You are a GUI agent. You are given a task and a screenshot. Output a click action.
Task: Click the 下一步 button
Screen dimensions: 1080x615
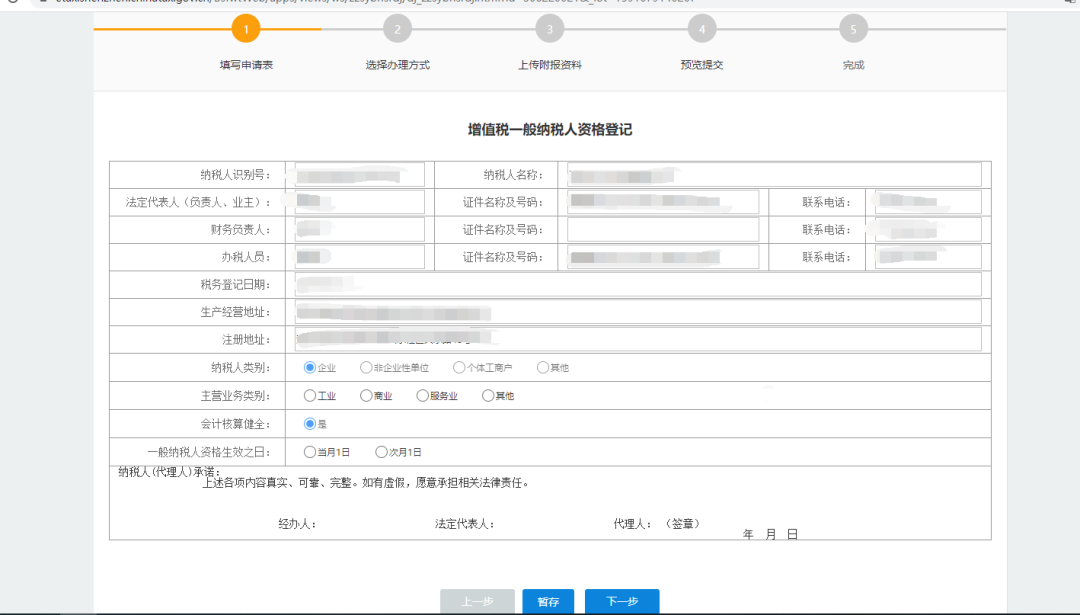coord(622,601)
